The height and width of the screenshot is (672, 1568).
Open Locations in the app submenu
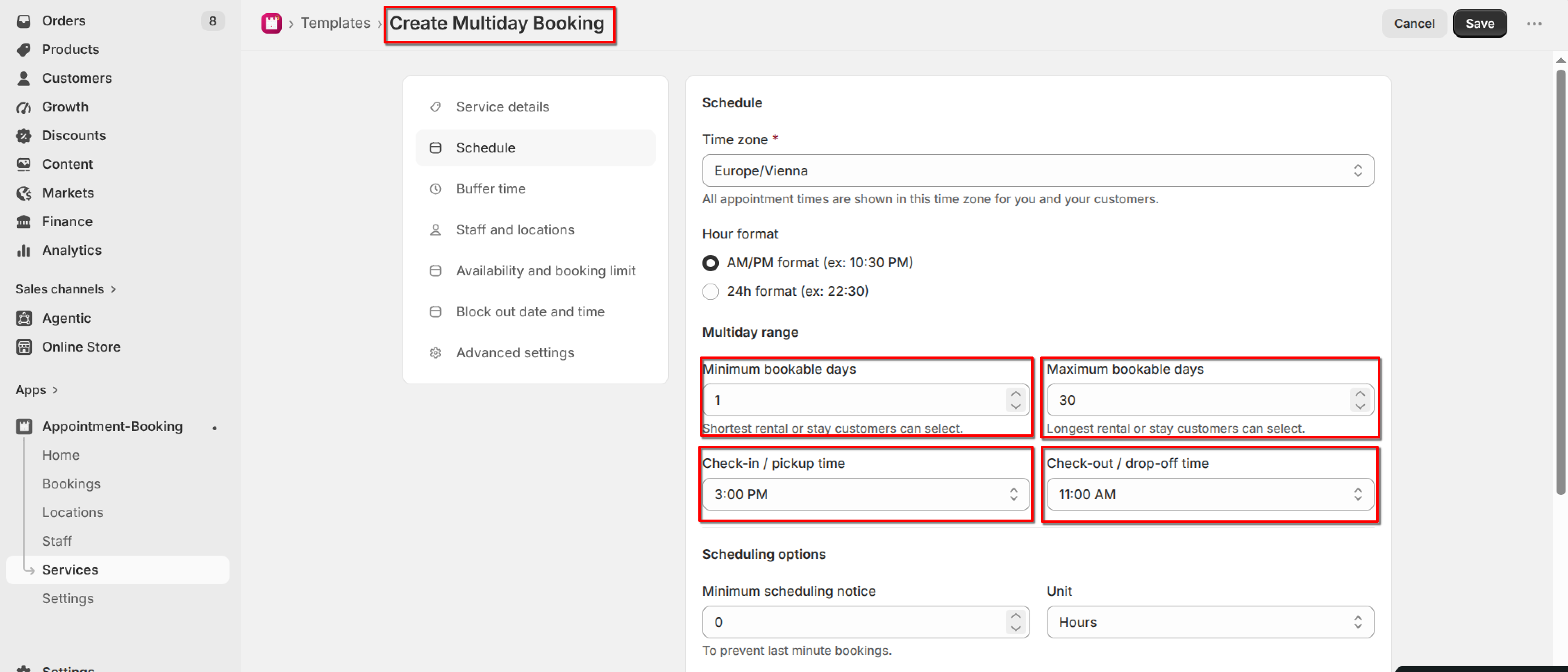point(73,513)
